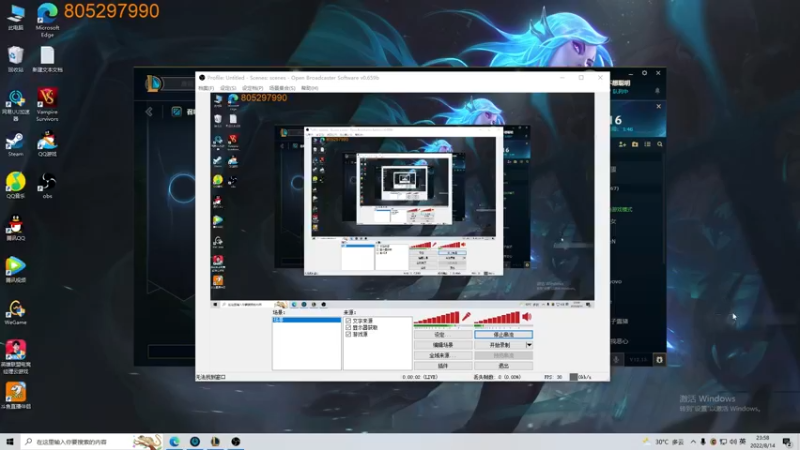Open the notification center icon
Viewport: 800px width, 450px height.
(x=787, y=442)
